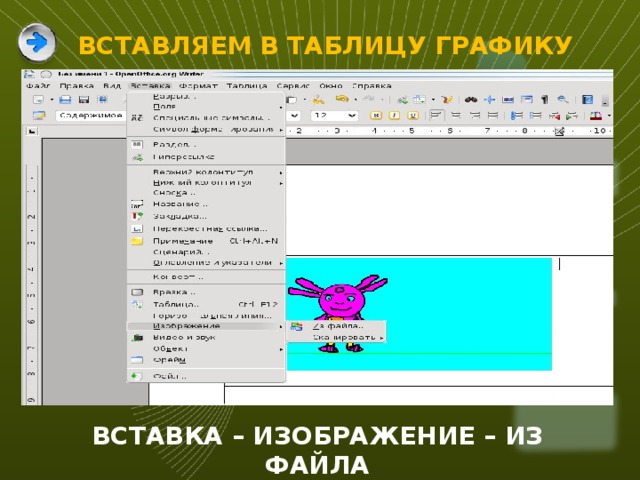This screenshot has width=640, height=480.
Task: Expand the "Поля" submenu in Insert menu
Action: click(206, 107)
